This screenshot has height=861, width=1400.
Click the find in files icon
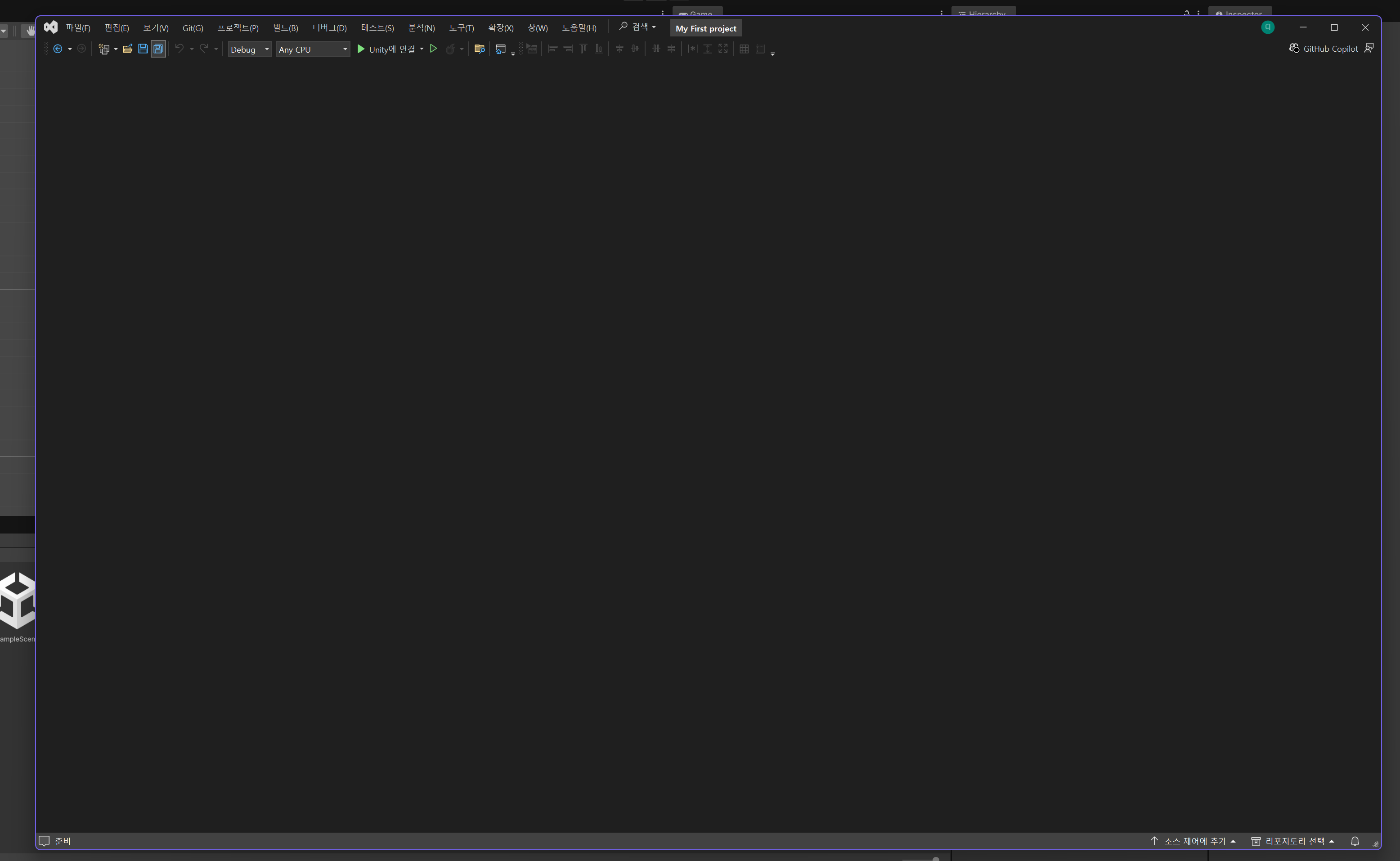click(x=480, y=49)
